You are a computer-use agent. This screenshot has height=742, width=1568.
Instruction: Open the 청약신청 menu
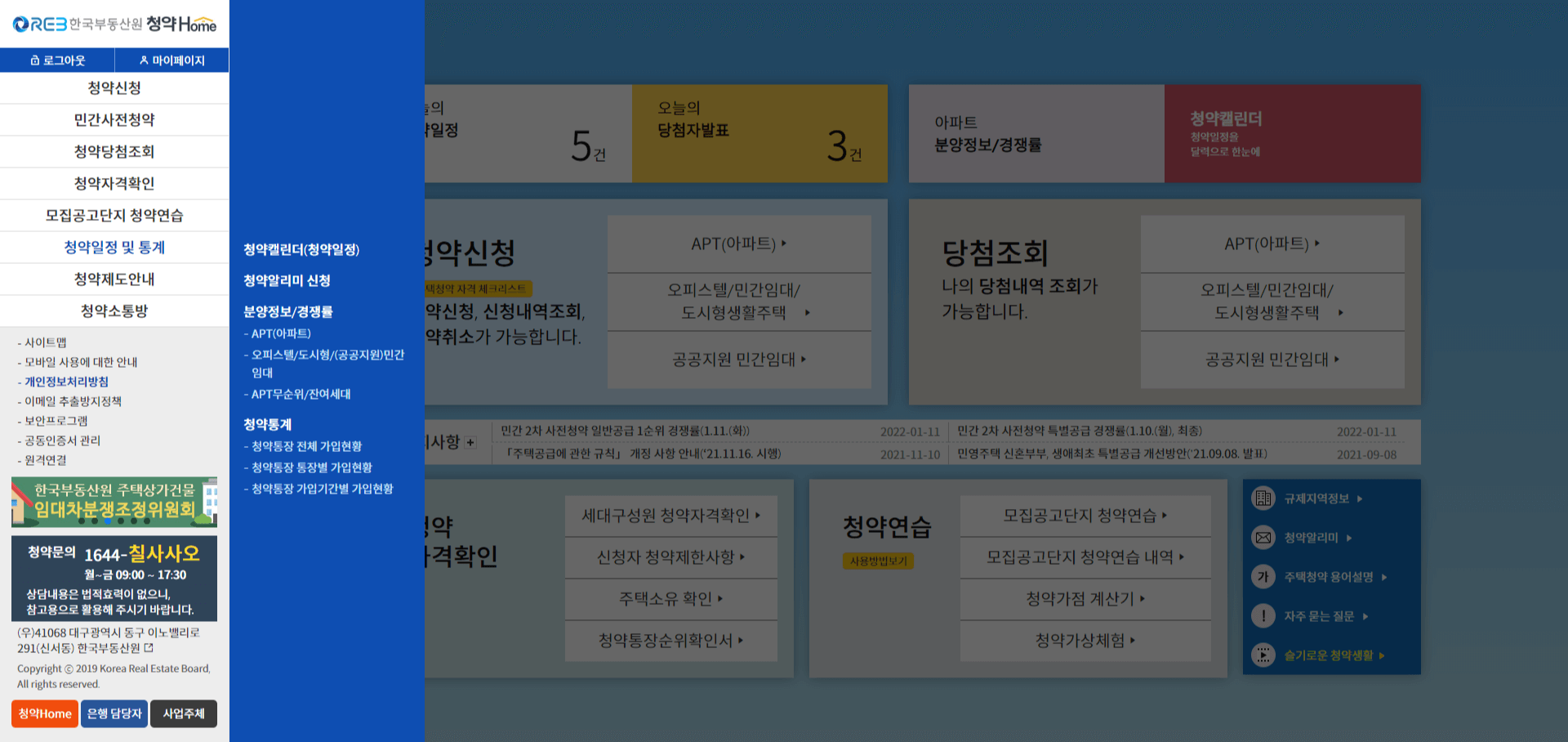pyautogui.click(x=114, y=87)
